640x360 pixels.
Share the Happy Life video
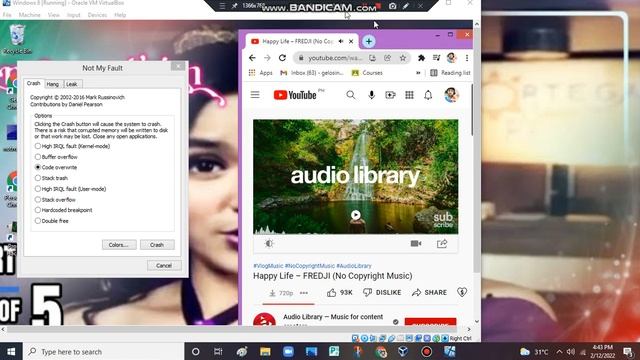pyautogui.click(x=429, y=293)
